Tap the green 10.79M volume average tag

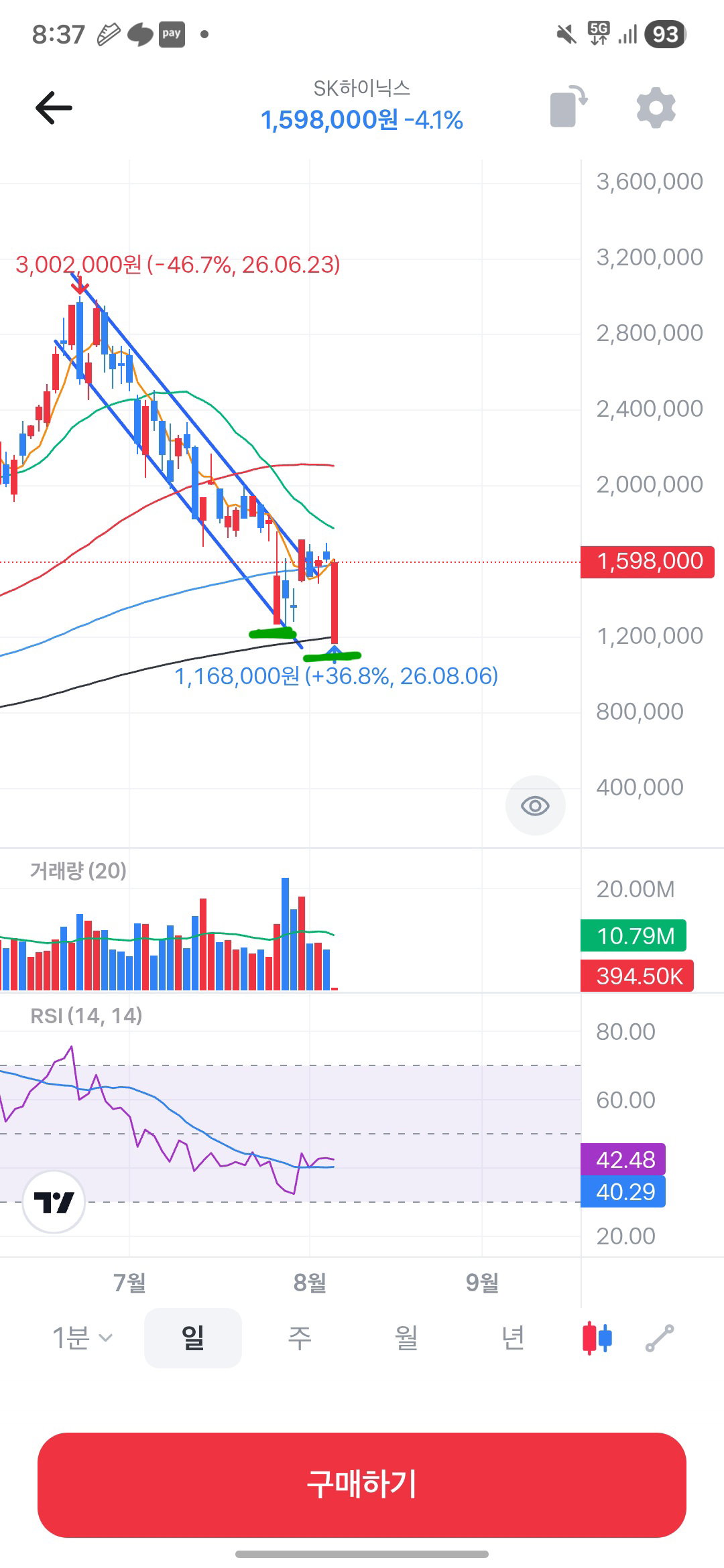(x=633, y=935)
